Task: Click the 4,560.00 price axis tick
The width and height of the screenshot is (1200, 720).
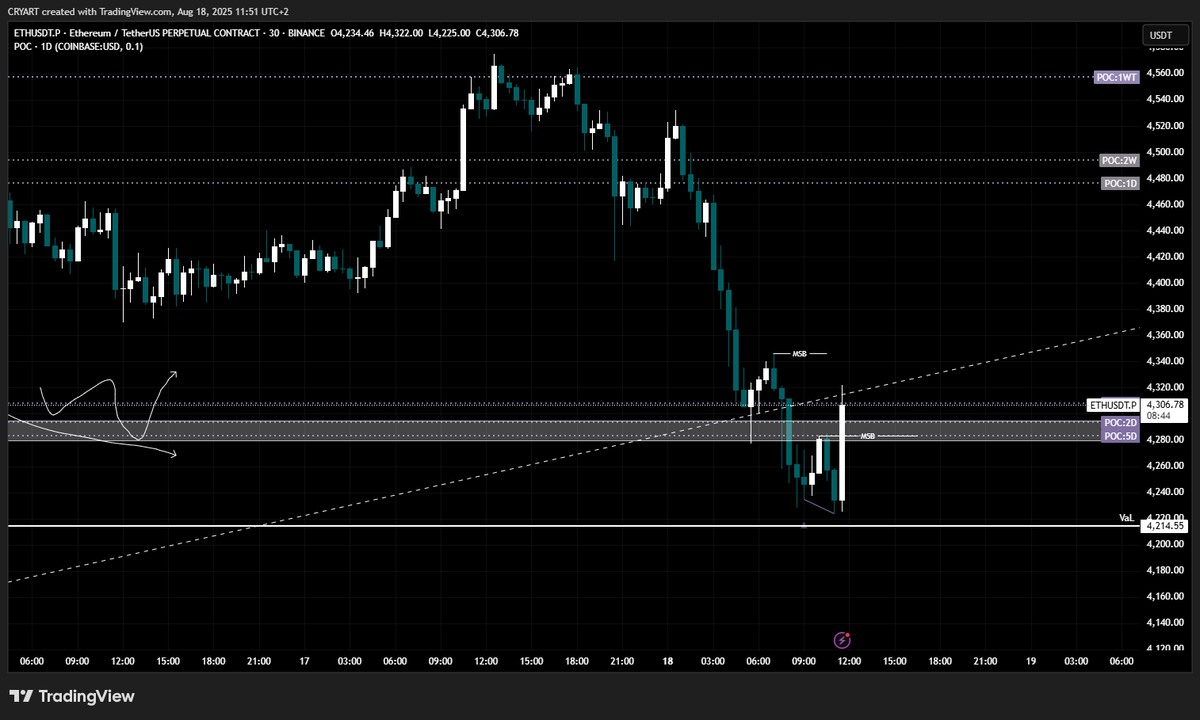Action: (1164, 74)
